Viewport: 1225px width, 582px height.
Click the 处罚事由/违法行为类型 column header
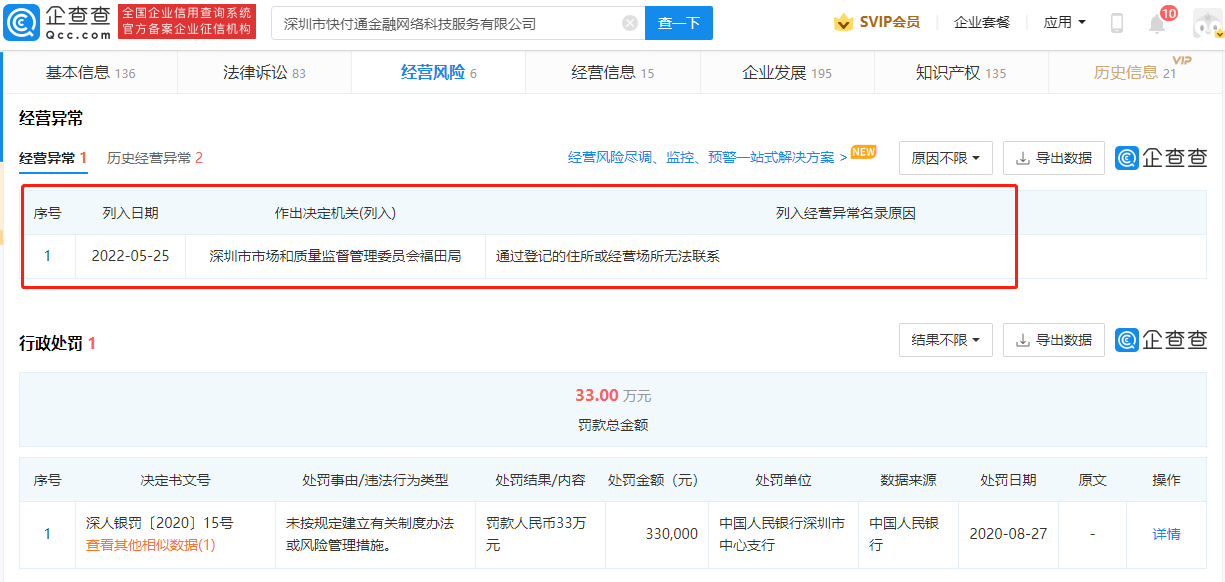tap(375, 480)
